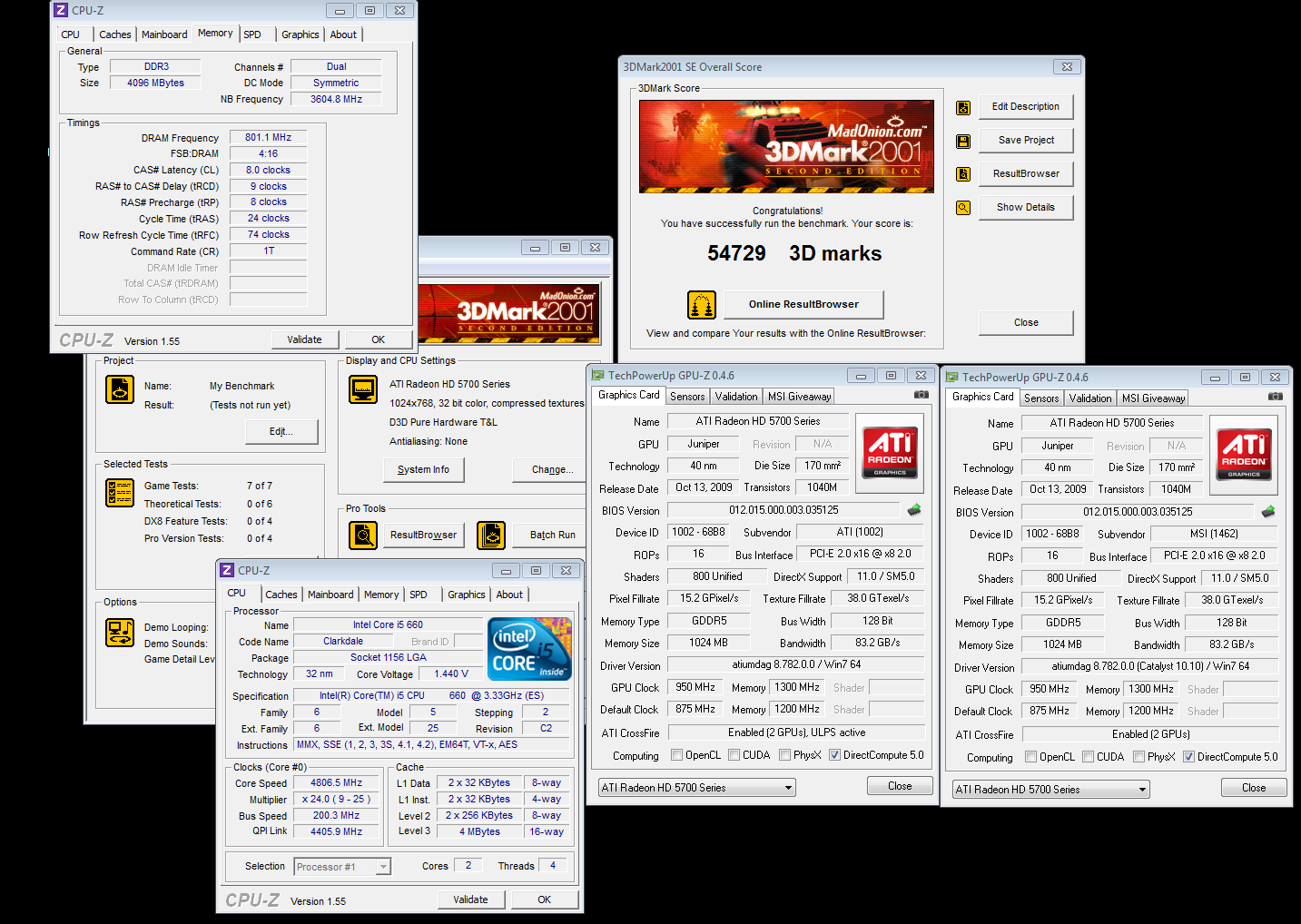Viewport: 1301px width, 924px height.
Task: Click the DRAM Frequency 801.1 MHz field
Action: (268, 138)
